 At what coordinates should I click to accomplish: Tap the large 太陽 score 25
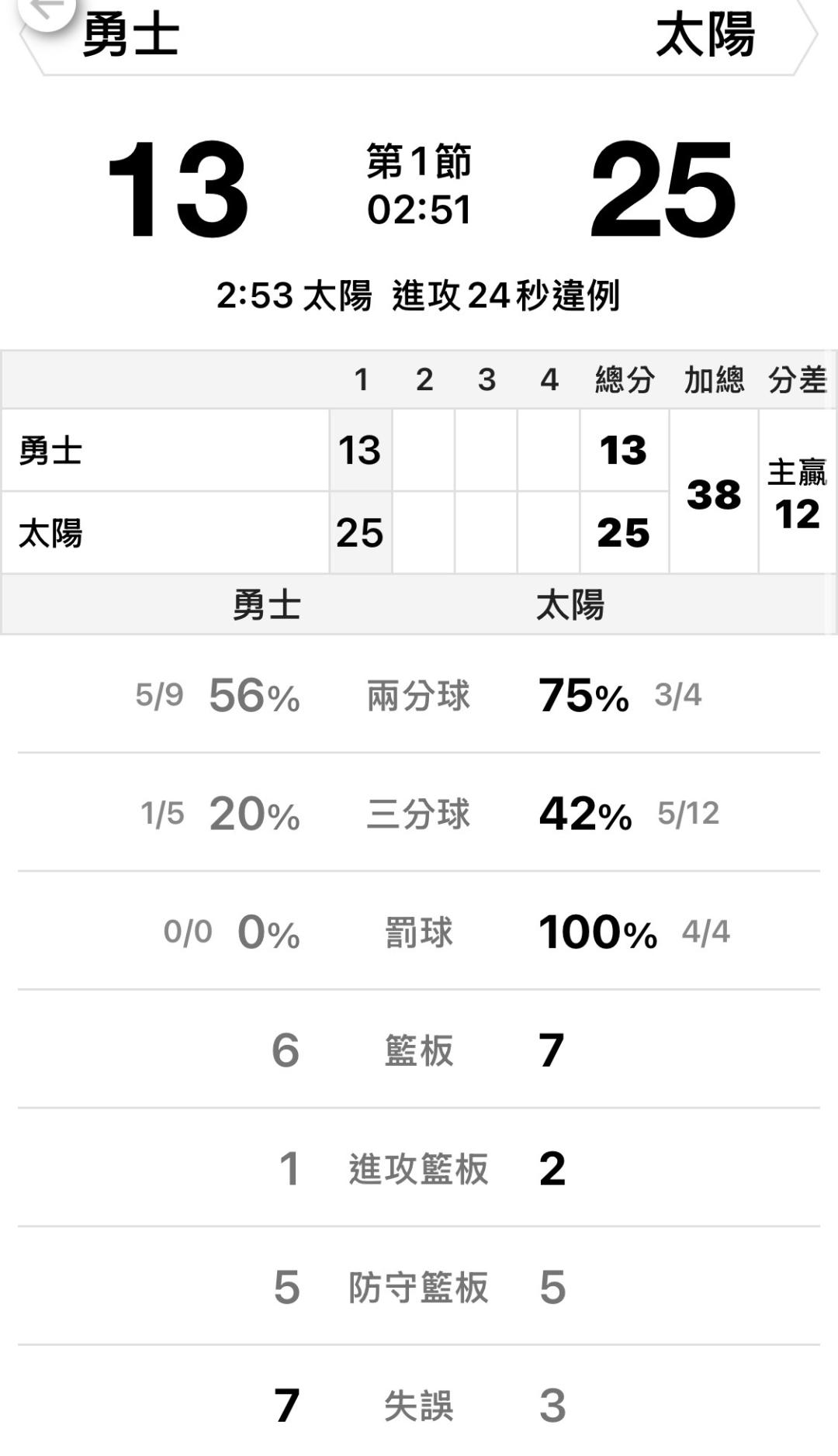(662, 190)
